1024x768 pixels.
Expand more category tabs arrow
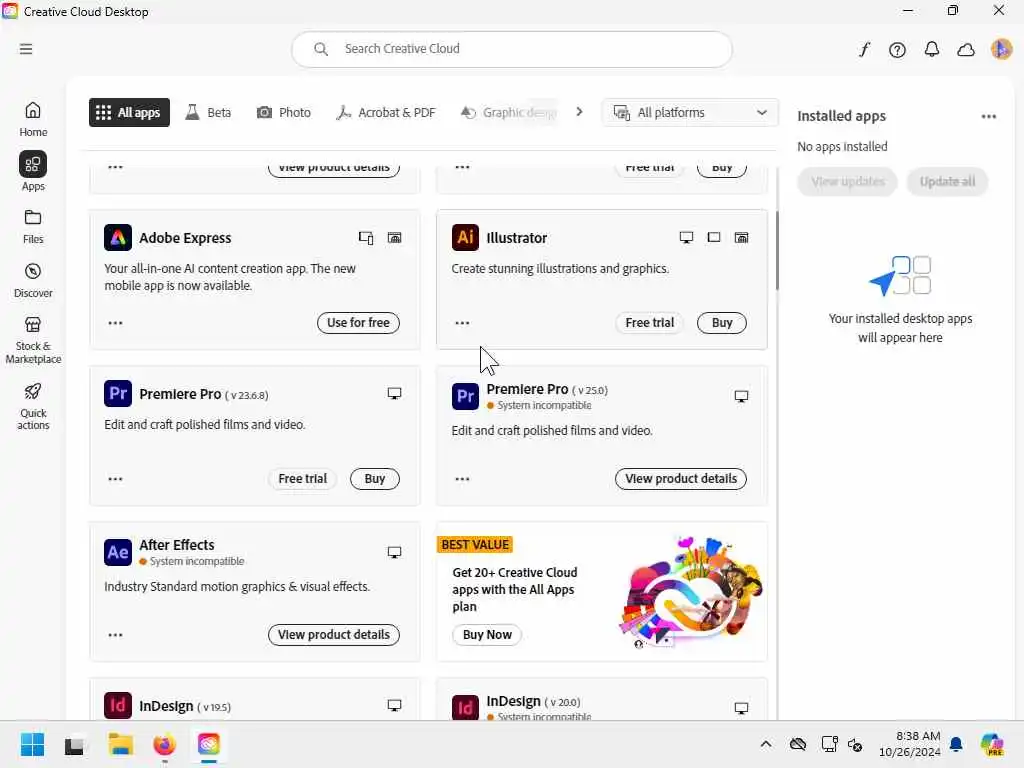[x=579, y=112]
